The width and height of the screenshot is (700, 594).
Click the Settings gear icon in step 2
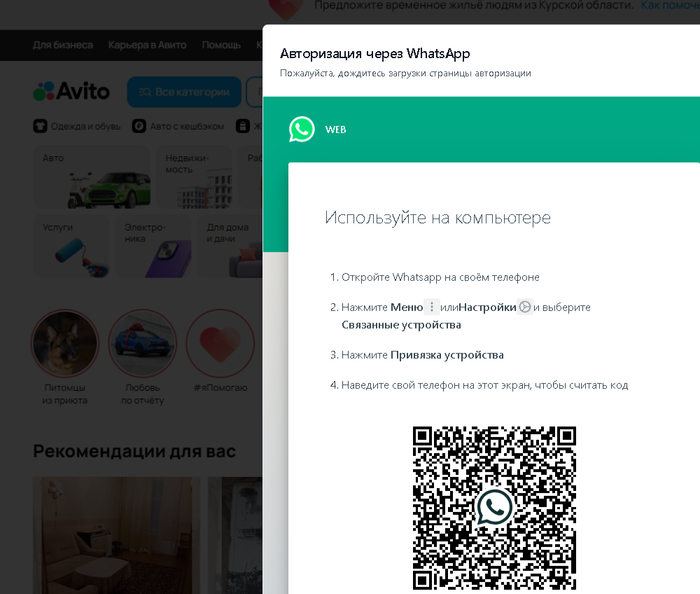525,308
